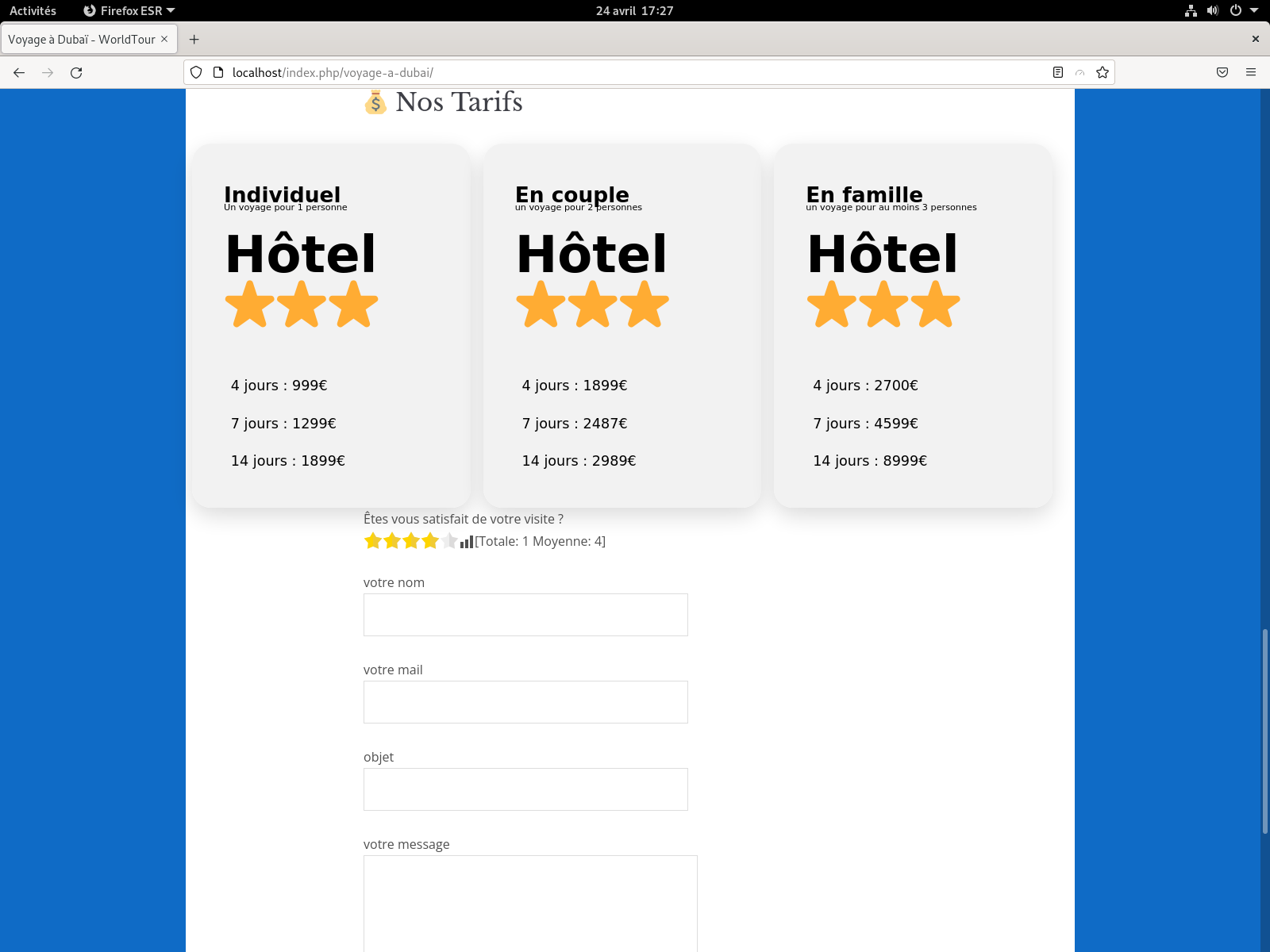Close the Voyage à Dubaï tab
The image size is (1270, 952).
coord(164,39)
